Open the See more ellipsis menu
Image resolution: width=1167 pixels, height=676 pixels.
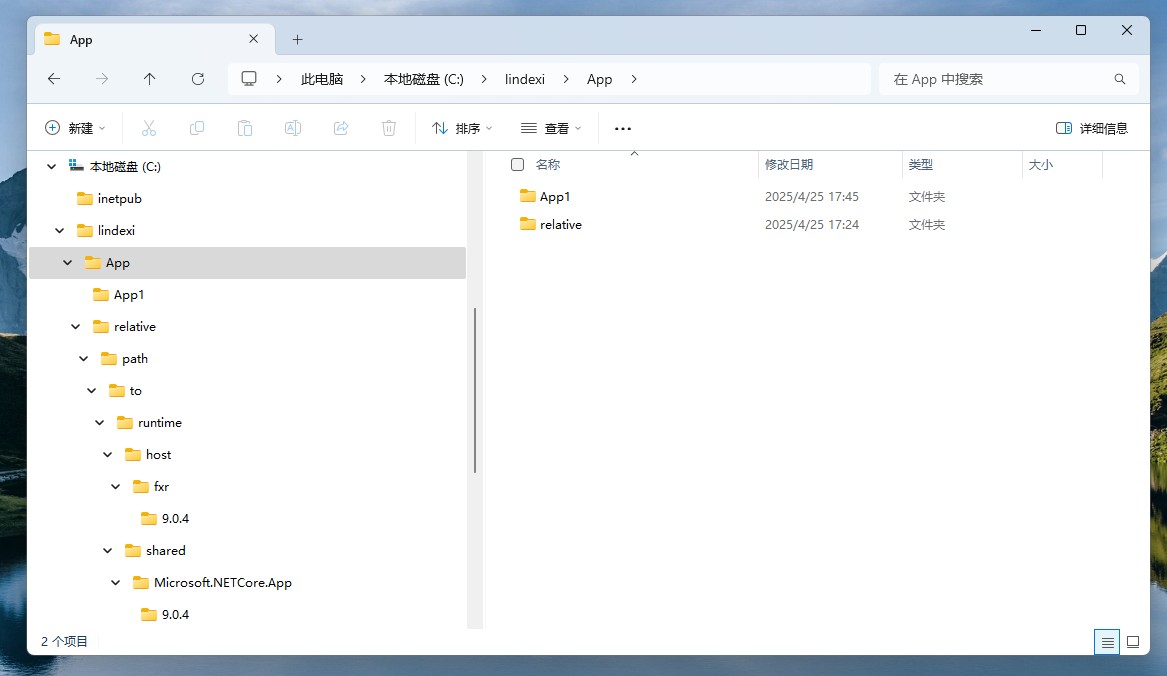click(x=623, y=128)
